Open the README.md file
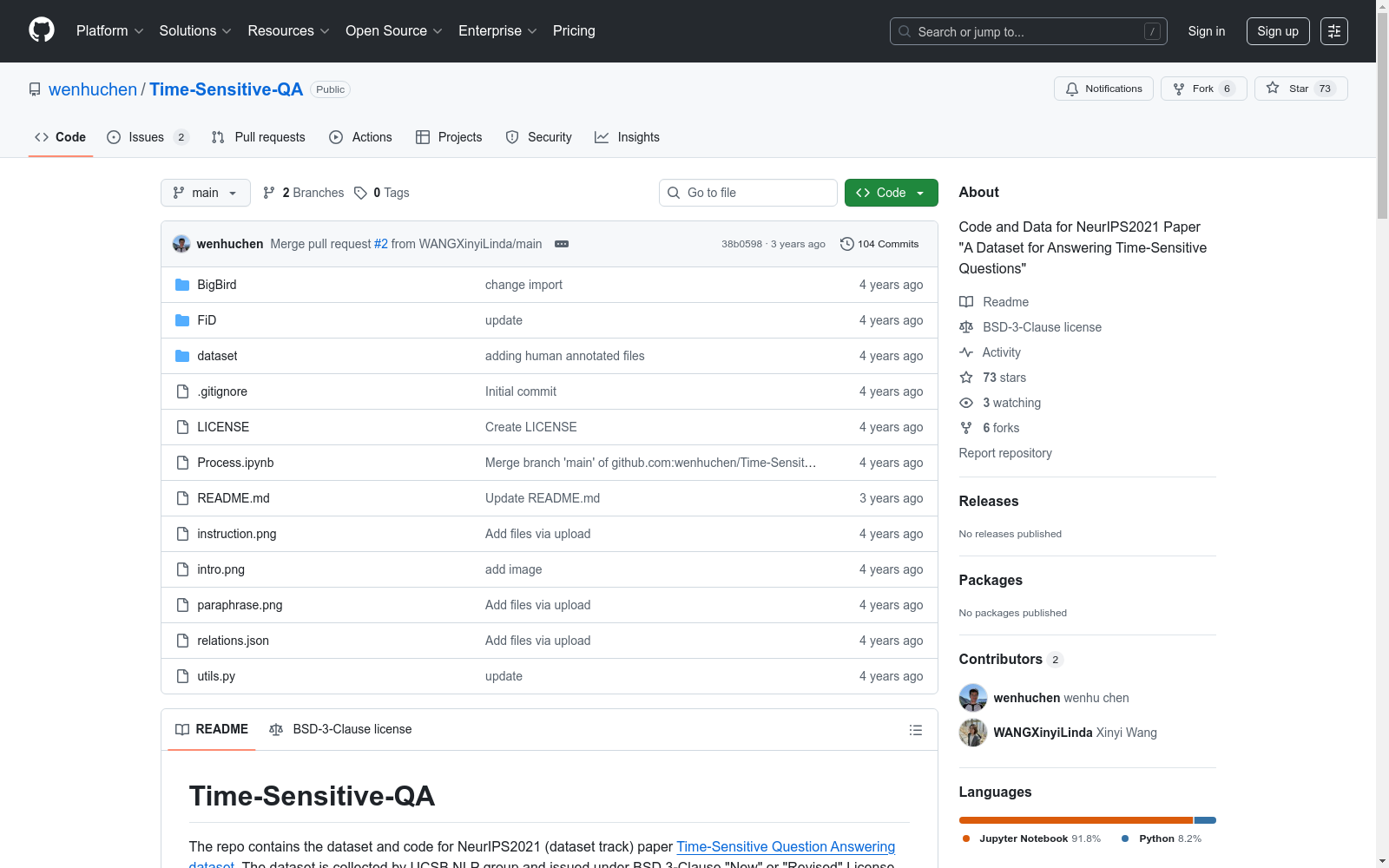The image size is (1389, 868). [x=234, y=498]
